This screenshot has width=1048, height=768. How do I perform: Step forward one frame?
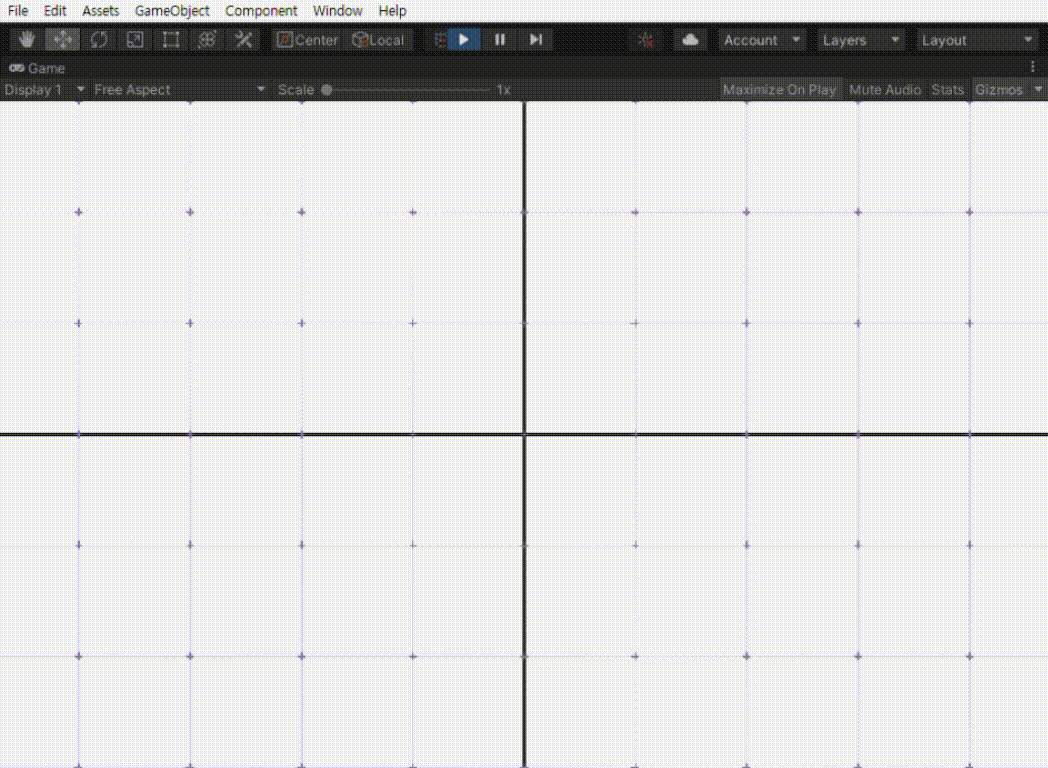535,40
